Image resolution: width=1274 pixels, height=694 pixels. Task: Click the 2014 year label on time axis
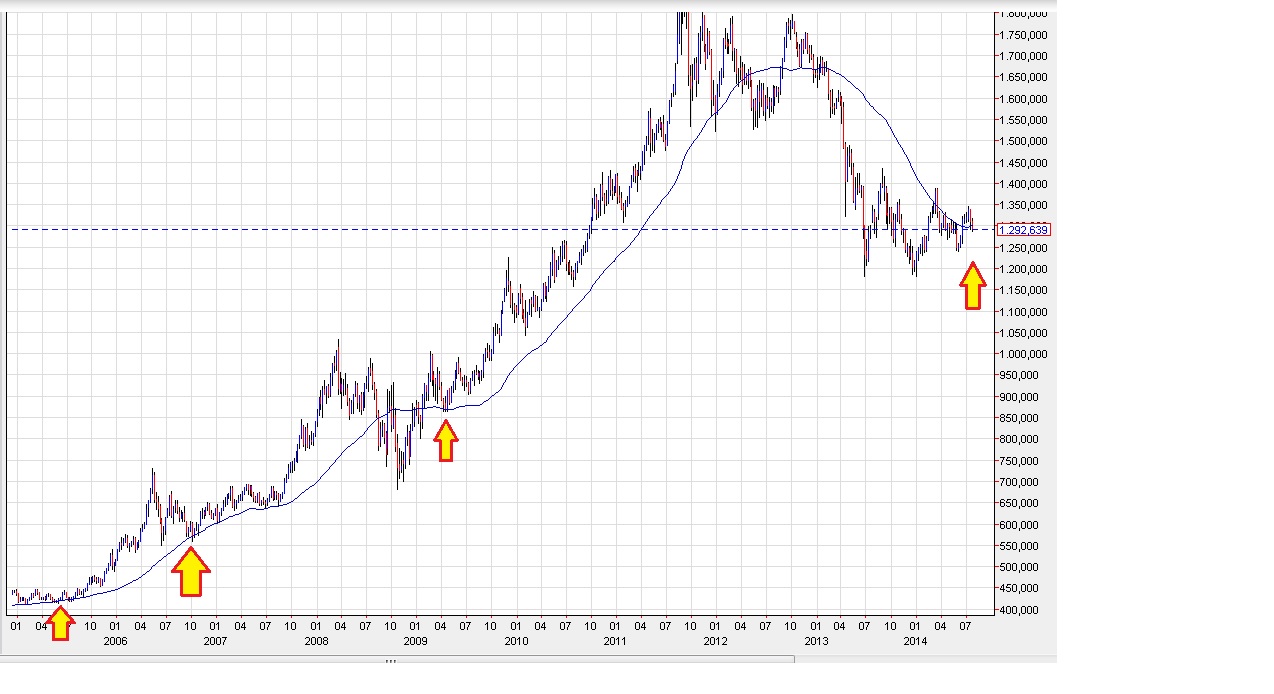[915, 641]
